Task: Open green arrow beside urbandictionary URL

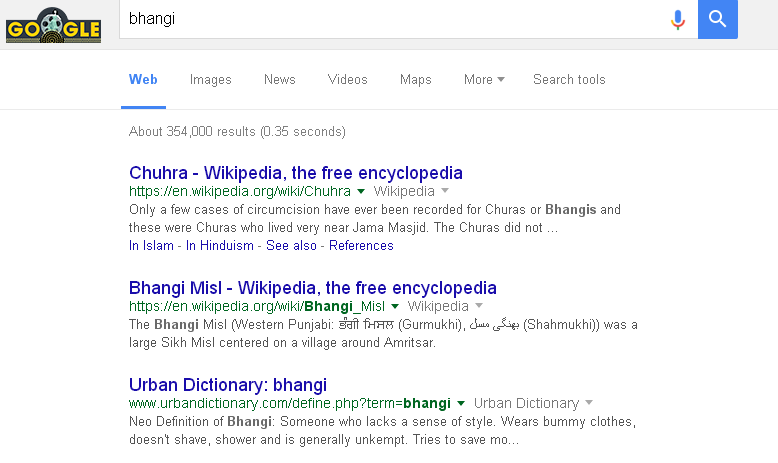Action: tap(460, 403)
